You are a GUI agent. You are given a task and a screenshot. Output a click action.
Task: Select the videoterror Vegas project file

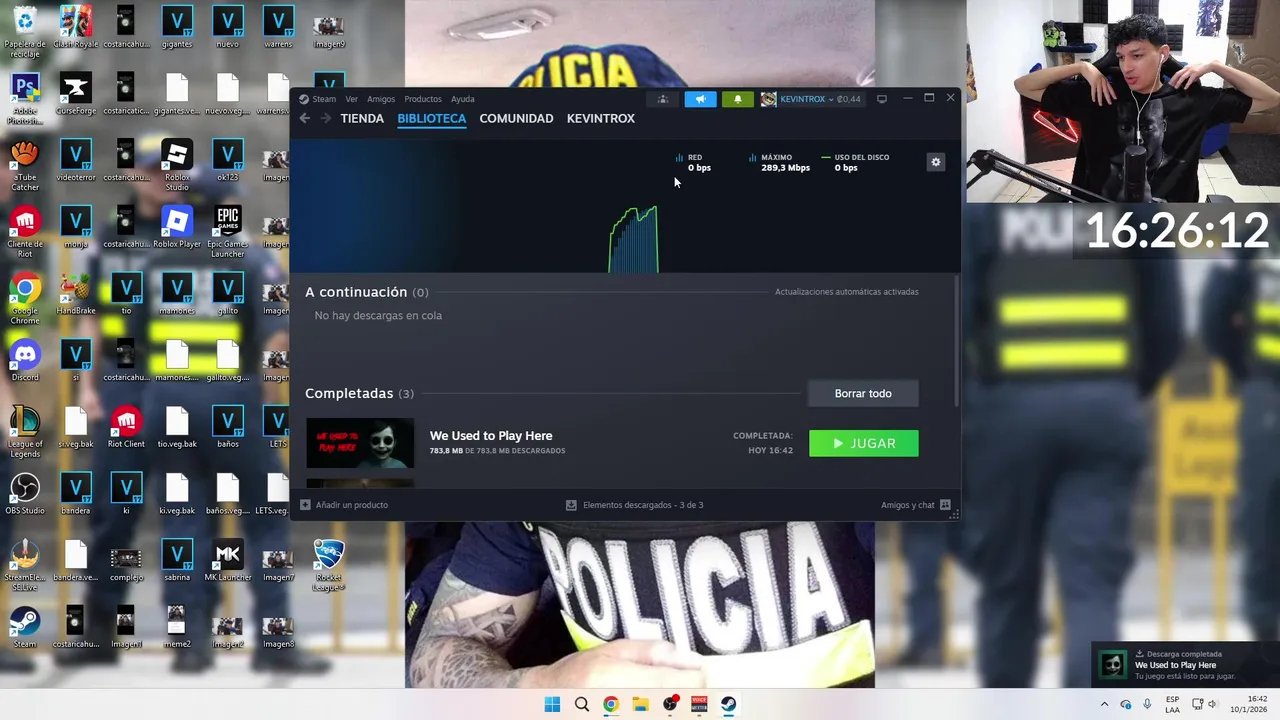75,160
